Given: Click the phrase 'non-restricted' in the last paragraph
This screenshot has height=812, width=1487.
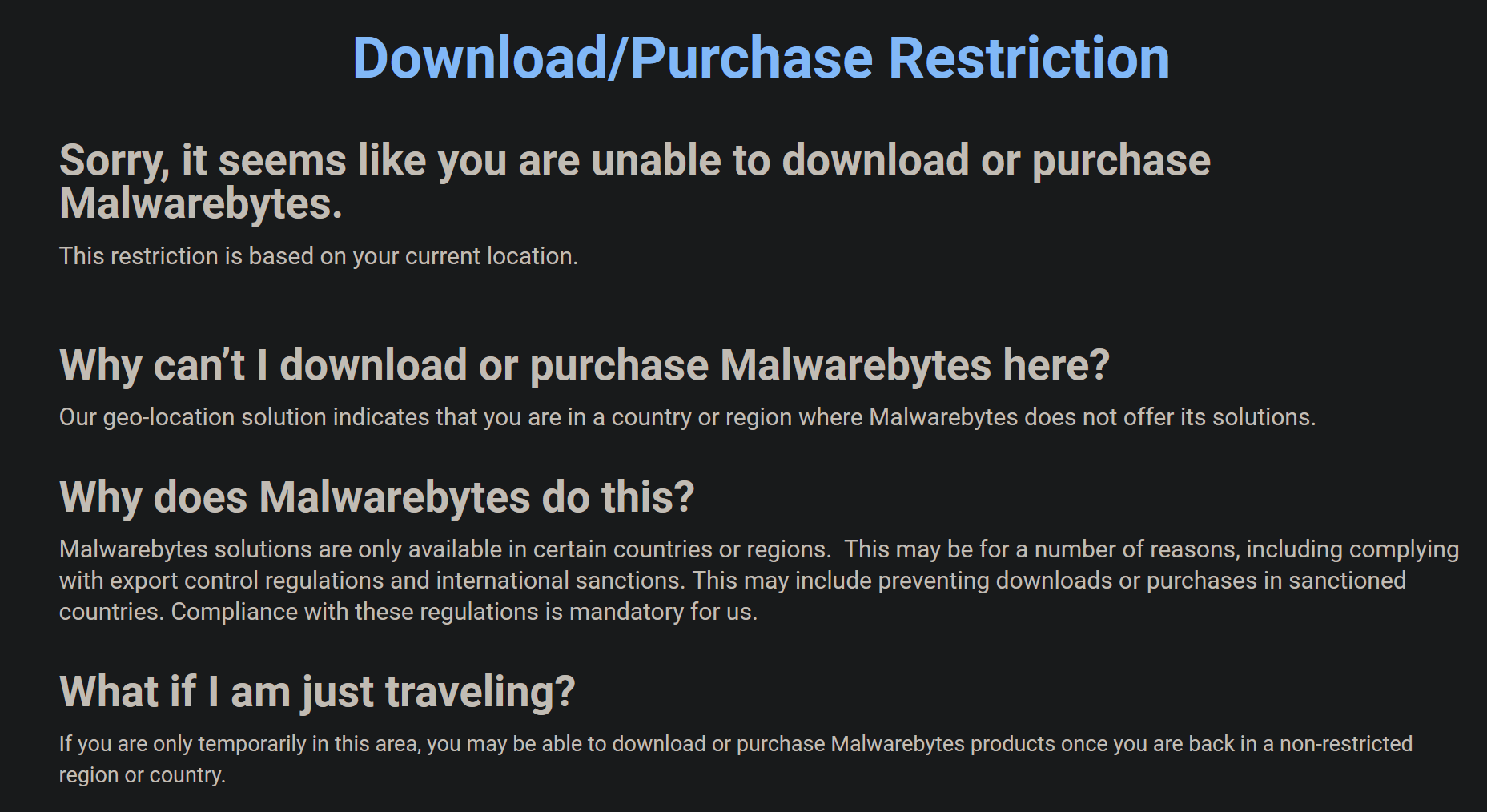Looking at the screenshot, I should [1346, 744].
